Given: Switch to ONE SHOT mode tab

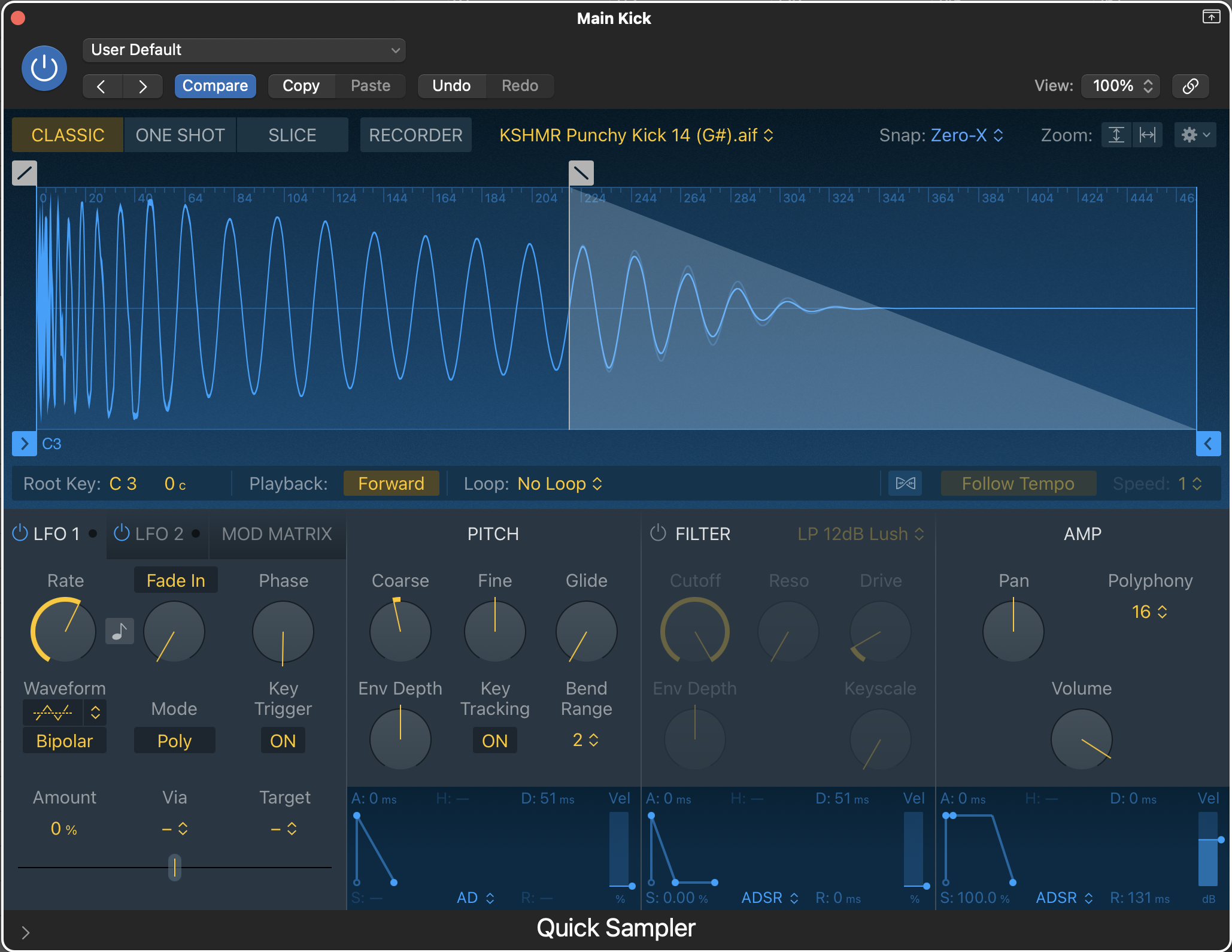Looking at the screenshot, I should (x=180, y=135).
